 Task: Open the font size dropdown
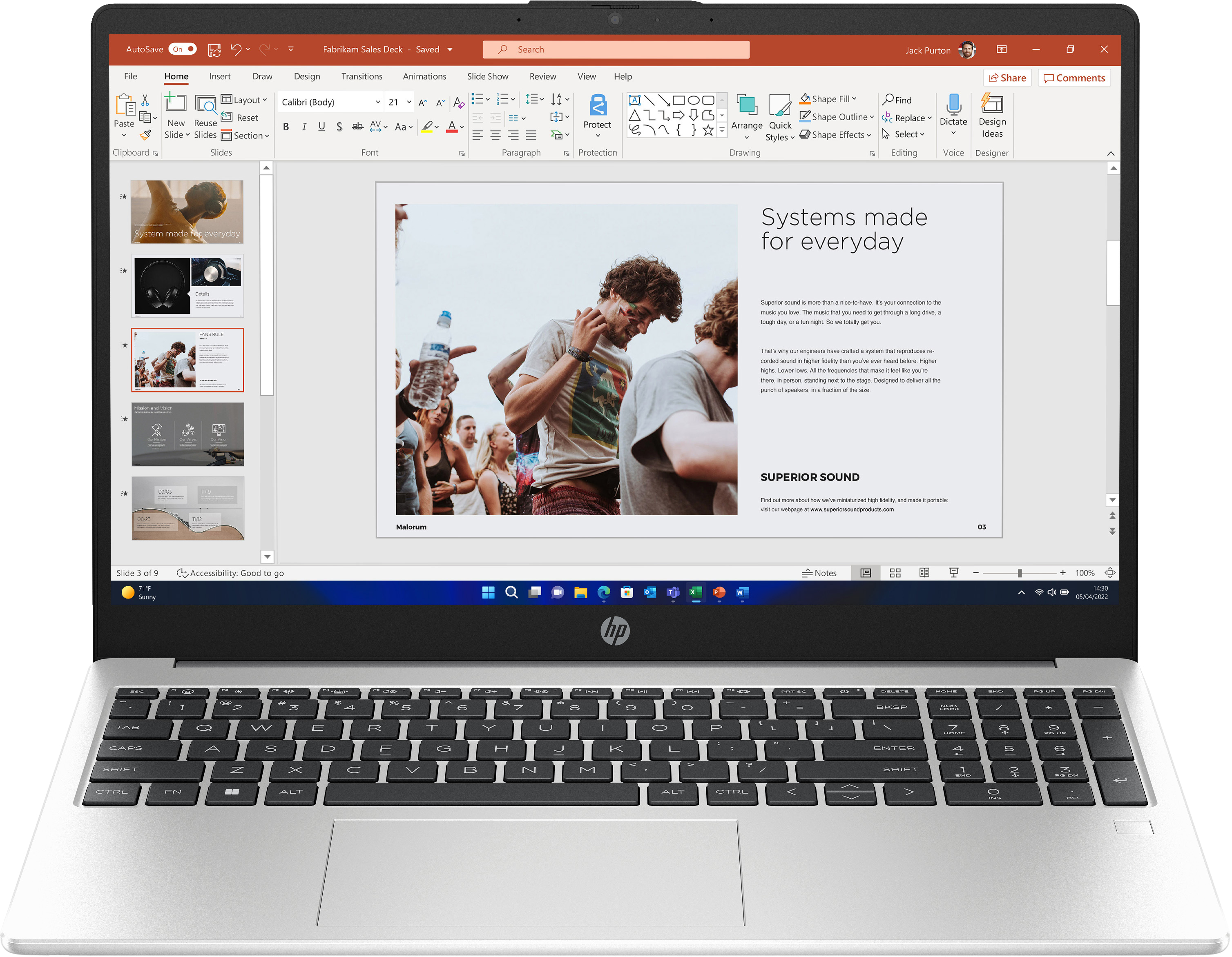point(409,102)
